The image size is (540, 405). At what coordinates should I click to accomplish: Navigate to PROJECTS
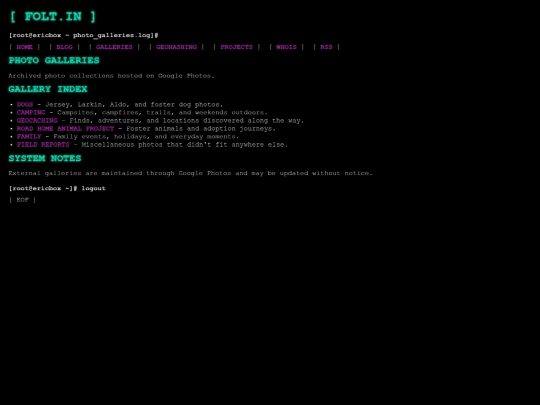[237, 47]
